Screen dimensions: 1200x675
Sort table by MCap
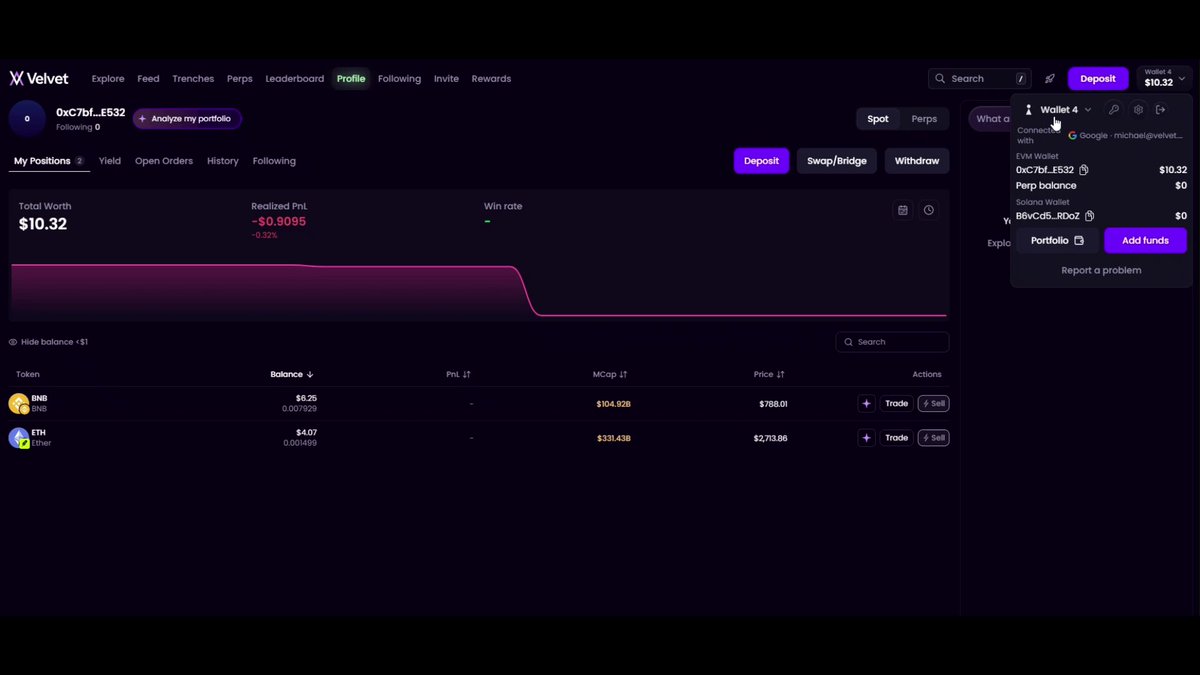pyautogui.click(x=610, y=374)
